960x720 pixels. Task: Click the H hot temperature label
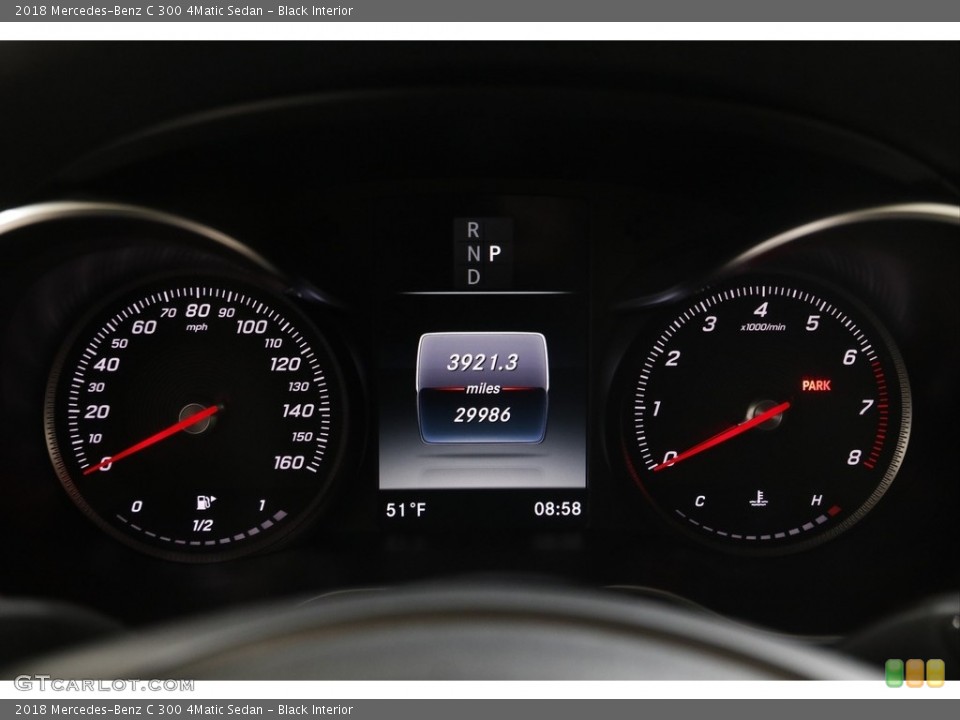816,500
